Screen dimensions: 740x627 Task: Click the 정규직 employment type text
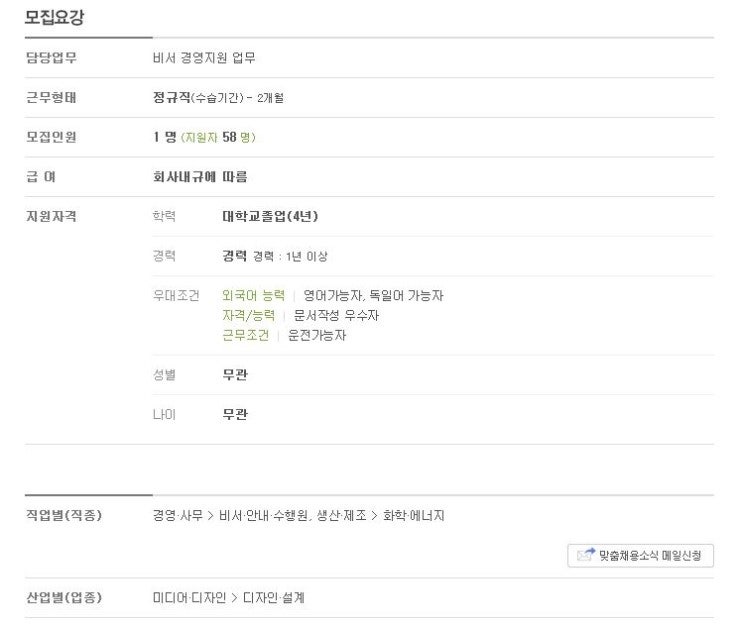171,97
